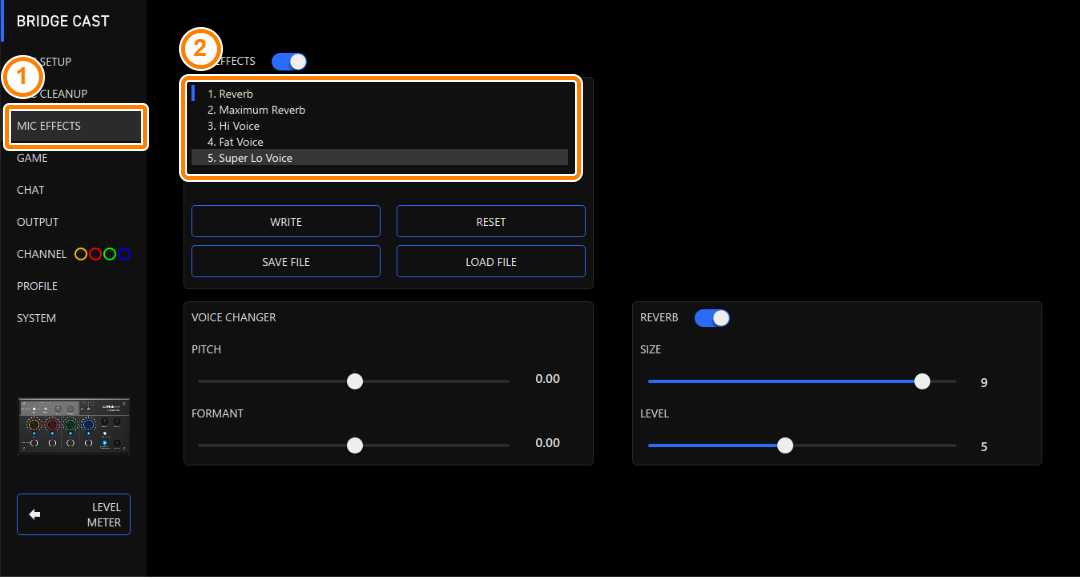Open the GAME menu
1082x580 pixels.
pos(32,158)
